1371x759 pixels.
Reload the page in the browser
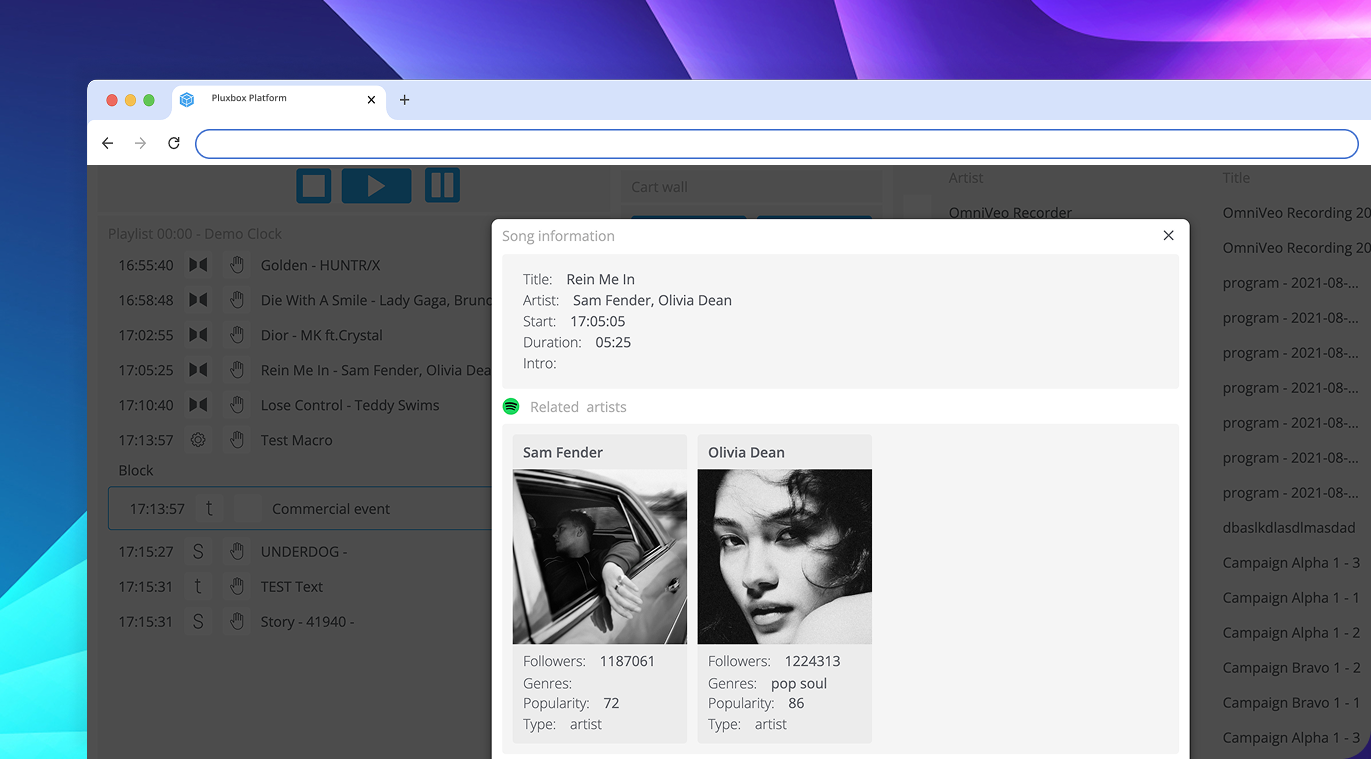coord(174,144)
